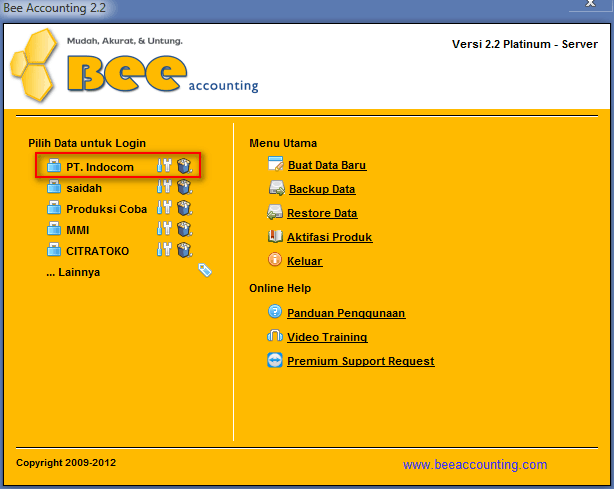
Task: Open tools icon for Produksi Coba
Action: coord(164,208)
